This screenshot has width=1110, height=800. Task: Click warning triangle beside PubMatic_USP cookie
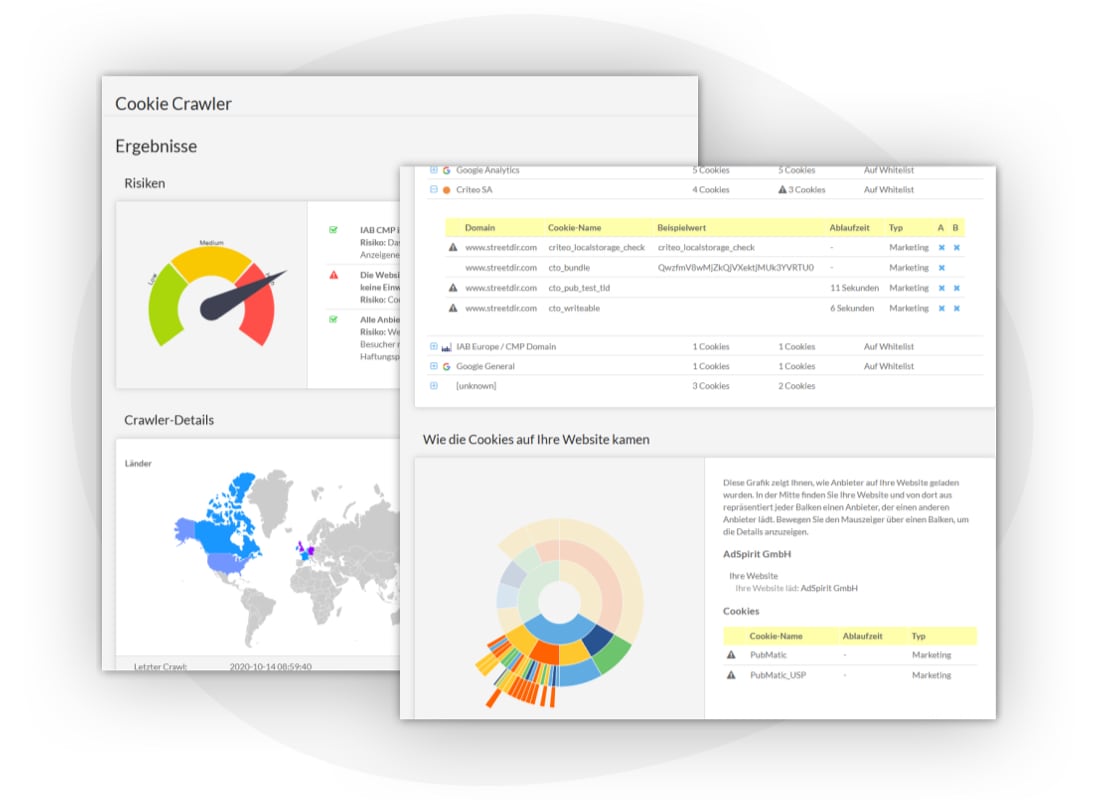click(731, 675)
